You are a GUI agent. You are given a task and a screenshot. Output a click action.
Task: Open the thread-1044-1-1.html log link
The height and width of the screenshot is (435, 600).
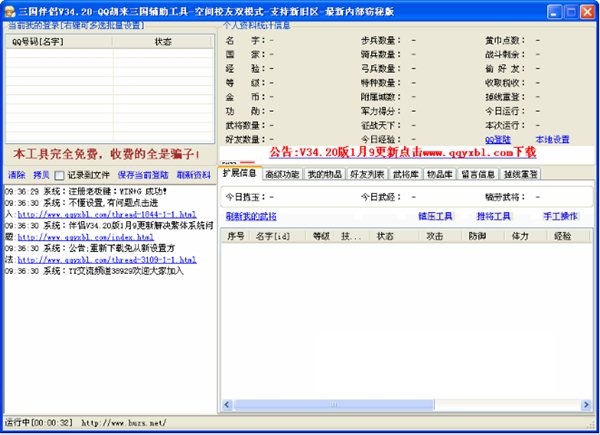point(107,215)
